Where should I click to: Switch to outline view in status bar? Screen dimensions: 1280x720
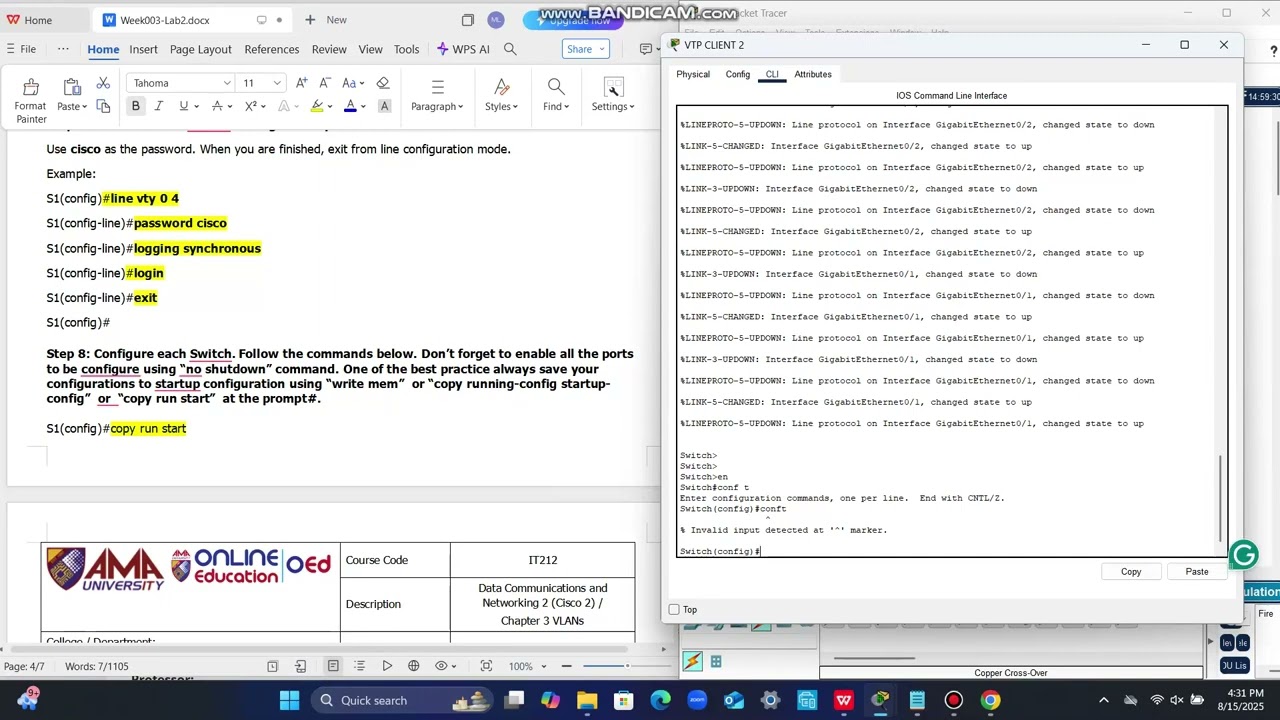pos(361,666)
